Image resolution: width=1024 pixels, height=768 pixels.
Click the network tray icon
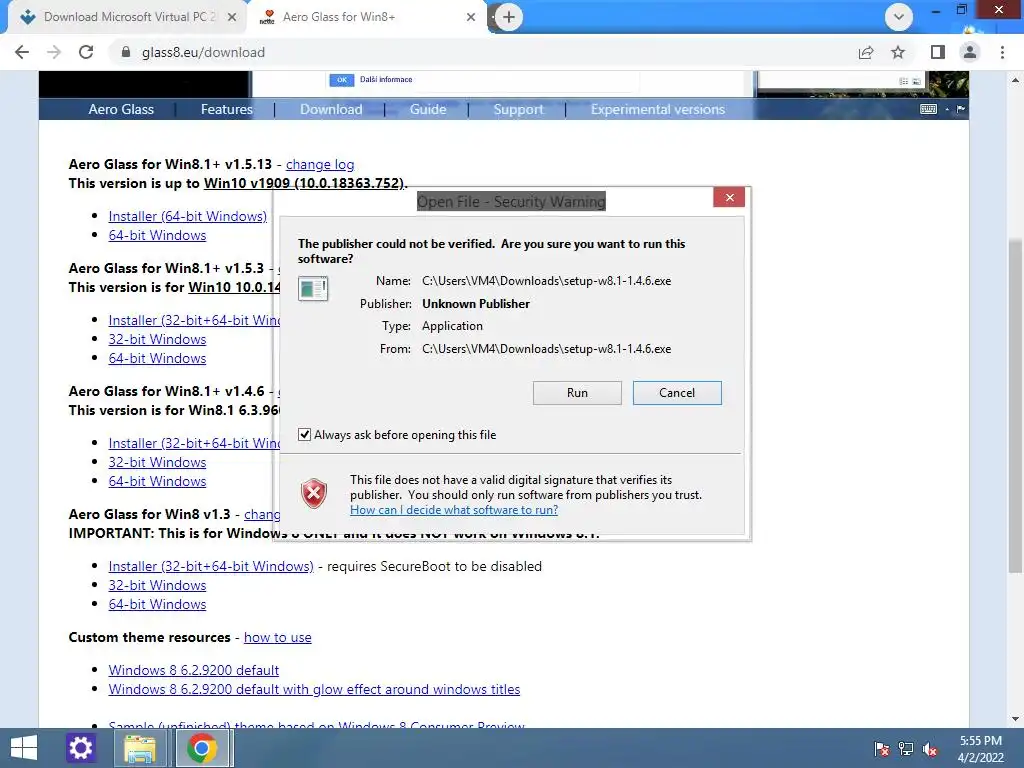coord(906,749)
